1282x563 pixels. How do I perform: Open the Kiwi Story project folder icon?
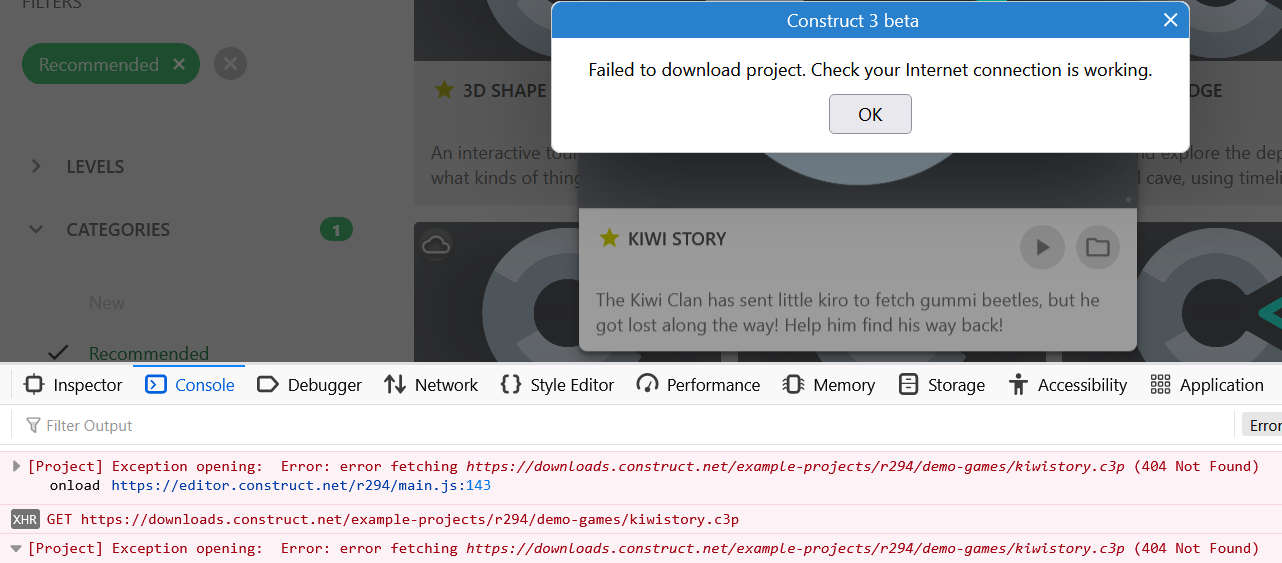point(1098,247)
